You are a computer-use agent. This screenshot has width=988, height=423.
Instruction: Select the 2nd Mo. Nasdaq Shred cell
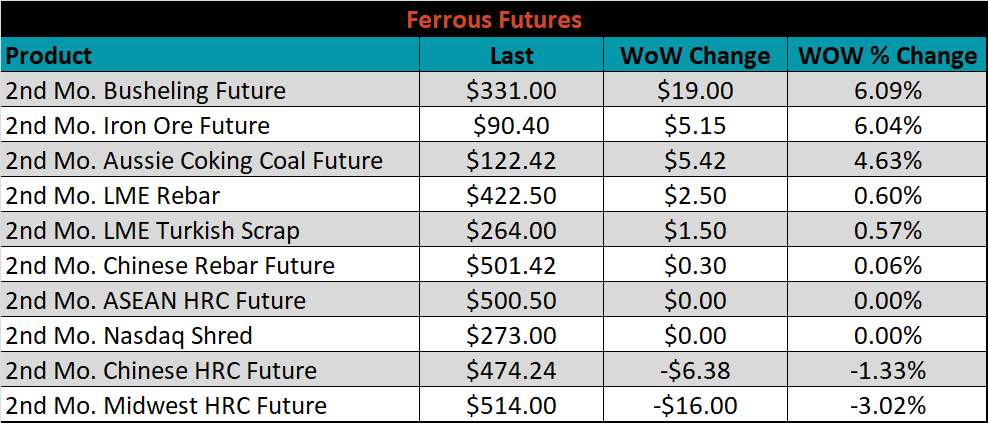(210, 335)
